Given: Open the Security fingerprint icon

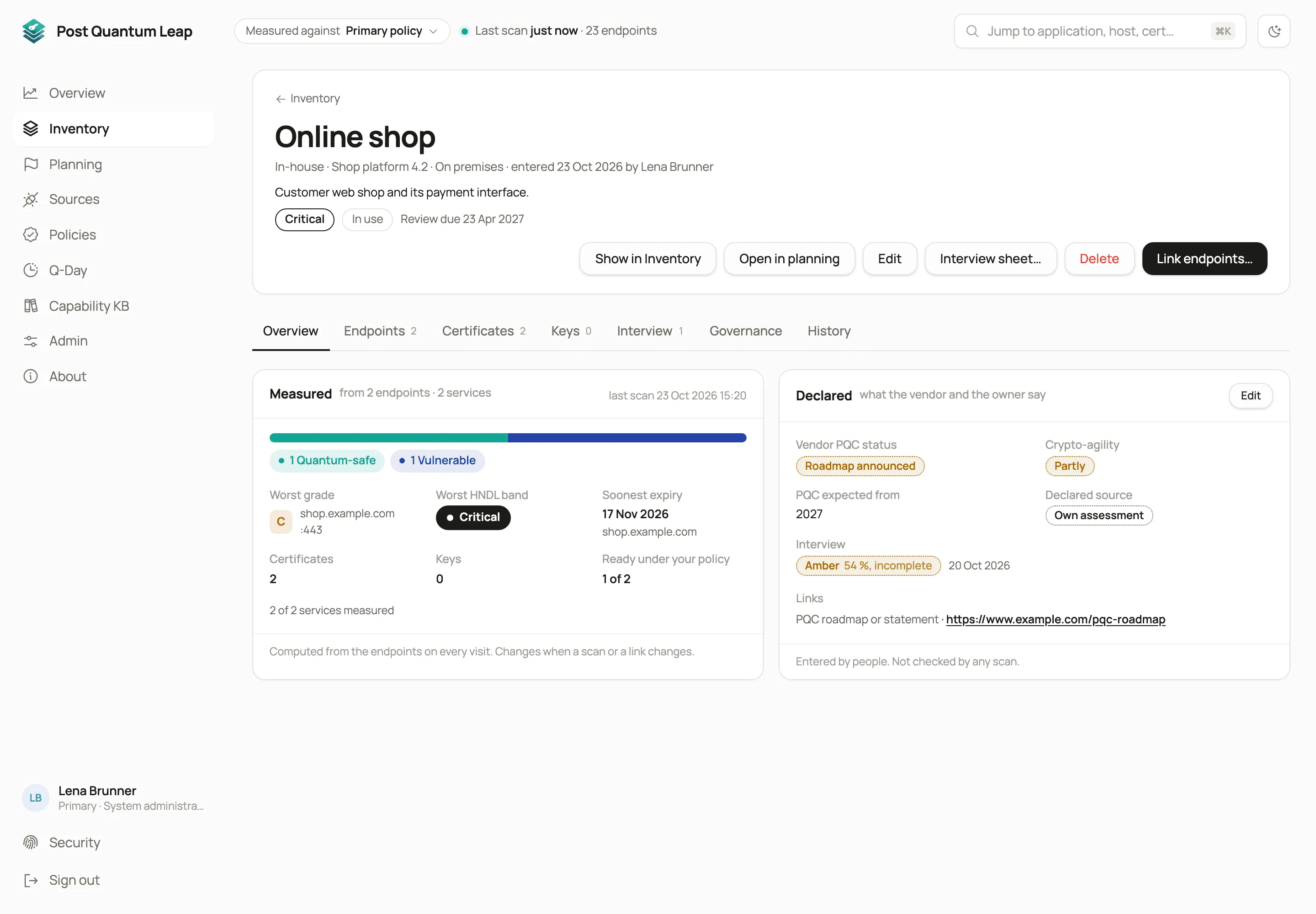Looking at the screenshot, I should tap(30, 842).
